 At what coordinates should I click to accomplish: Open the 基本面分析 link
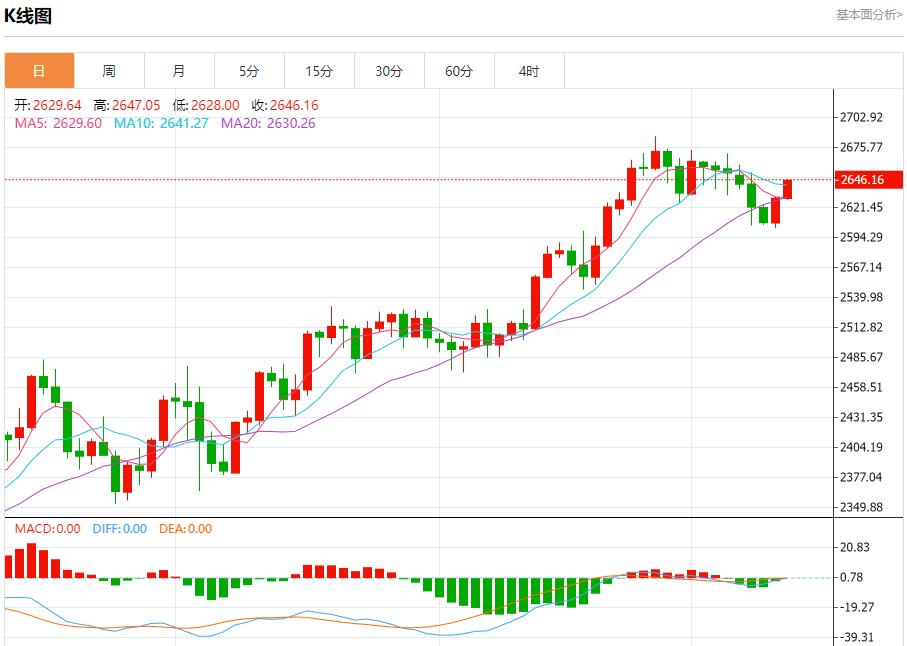868,14
